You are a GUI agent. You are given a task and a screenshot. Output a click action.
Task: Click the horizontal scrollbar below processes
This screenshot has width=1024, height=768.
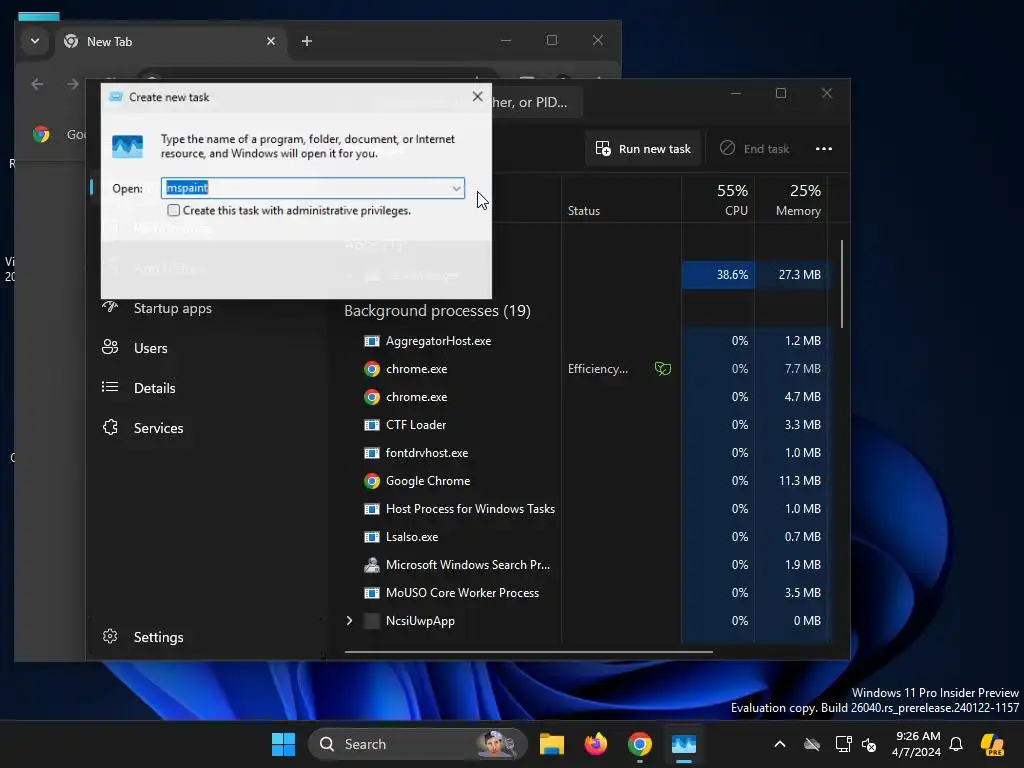(x=528, y=651)
